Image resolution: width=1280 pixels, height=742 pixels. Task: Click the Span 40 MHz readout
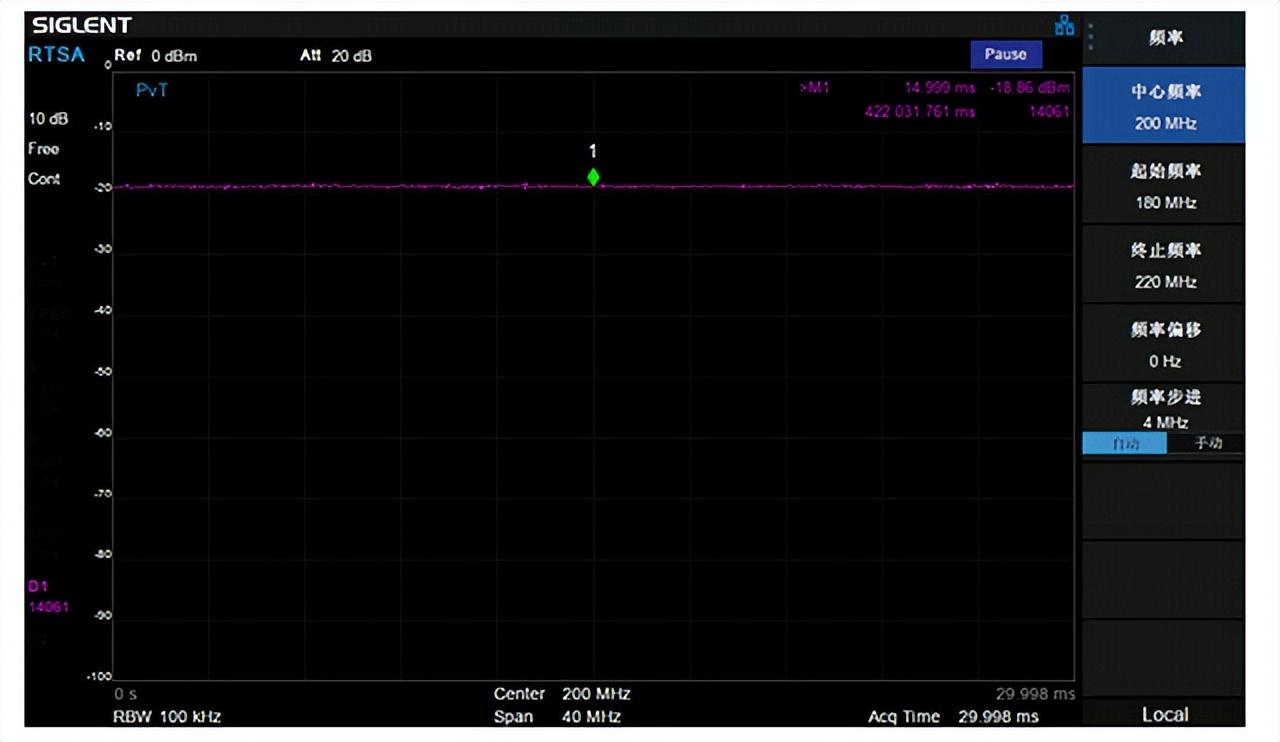[x=557, y=716]
